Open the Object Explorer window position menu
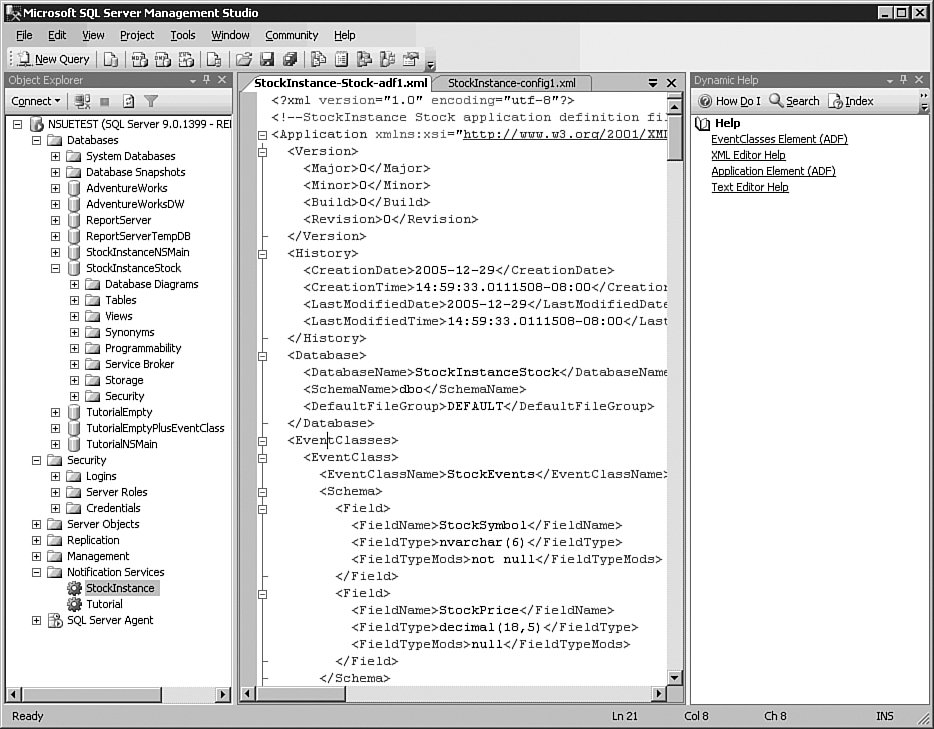Image resolution: width=934 pixels, height=729 pixels. [192, 80]
